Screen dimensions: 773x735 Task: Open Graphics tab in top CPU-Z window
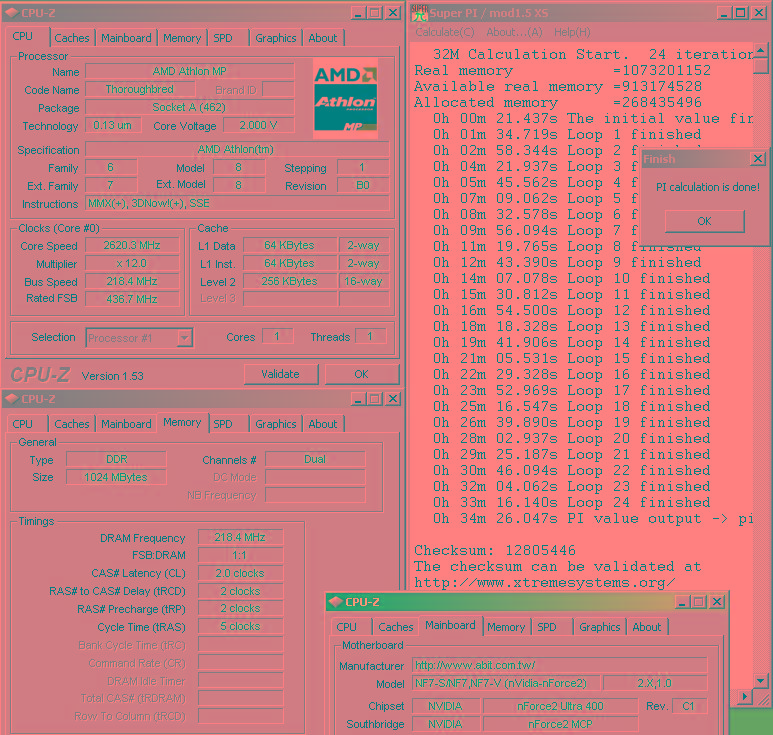[x=276, y=38]
